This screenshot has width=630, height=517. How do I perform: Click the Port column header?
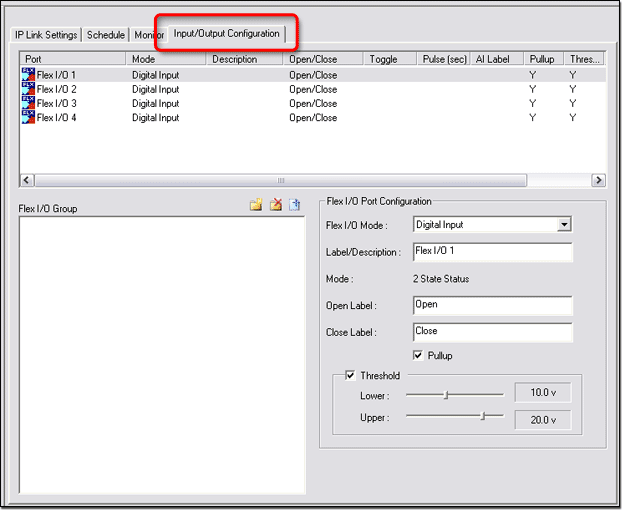click(x=73, y=59)
